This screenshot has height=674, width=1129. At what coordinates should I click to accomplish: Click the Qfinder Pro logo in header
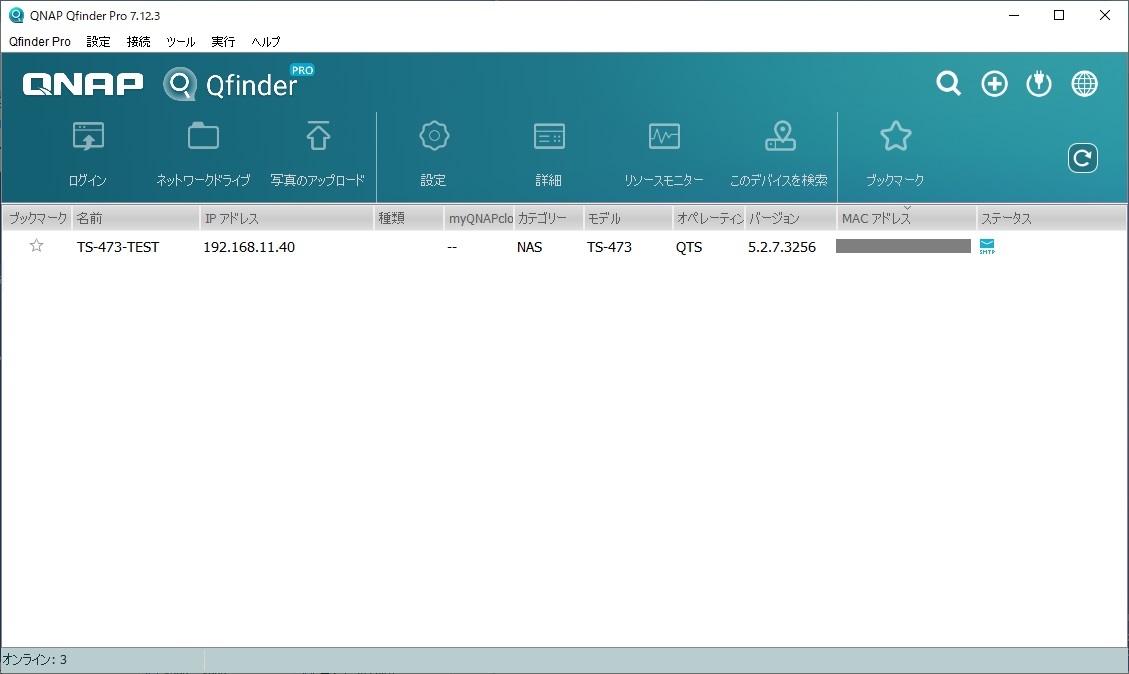(238, 84)
